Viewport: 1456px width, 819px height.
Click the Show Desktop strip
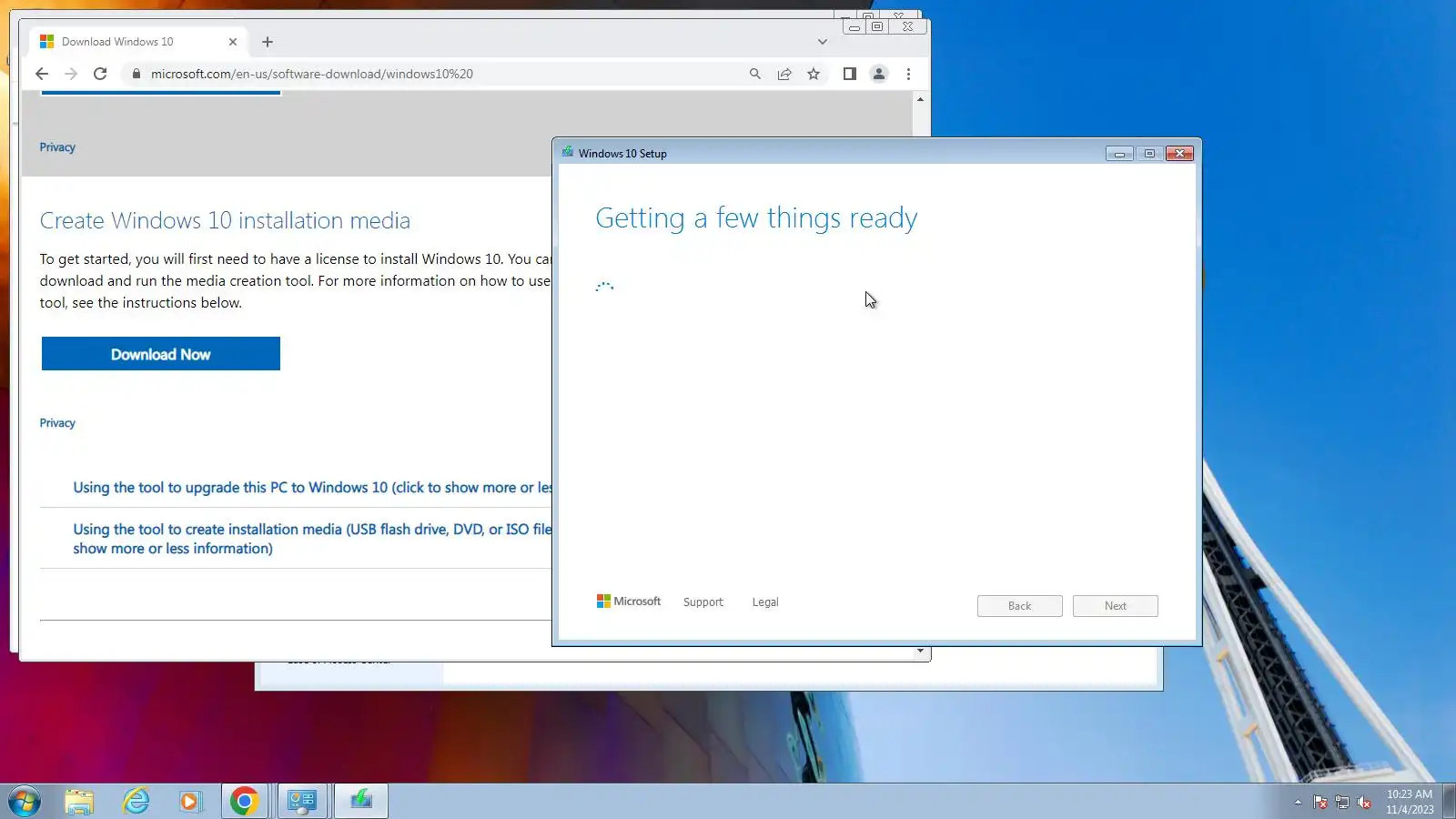coord(1450,802)
